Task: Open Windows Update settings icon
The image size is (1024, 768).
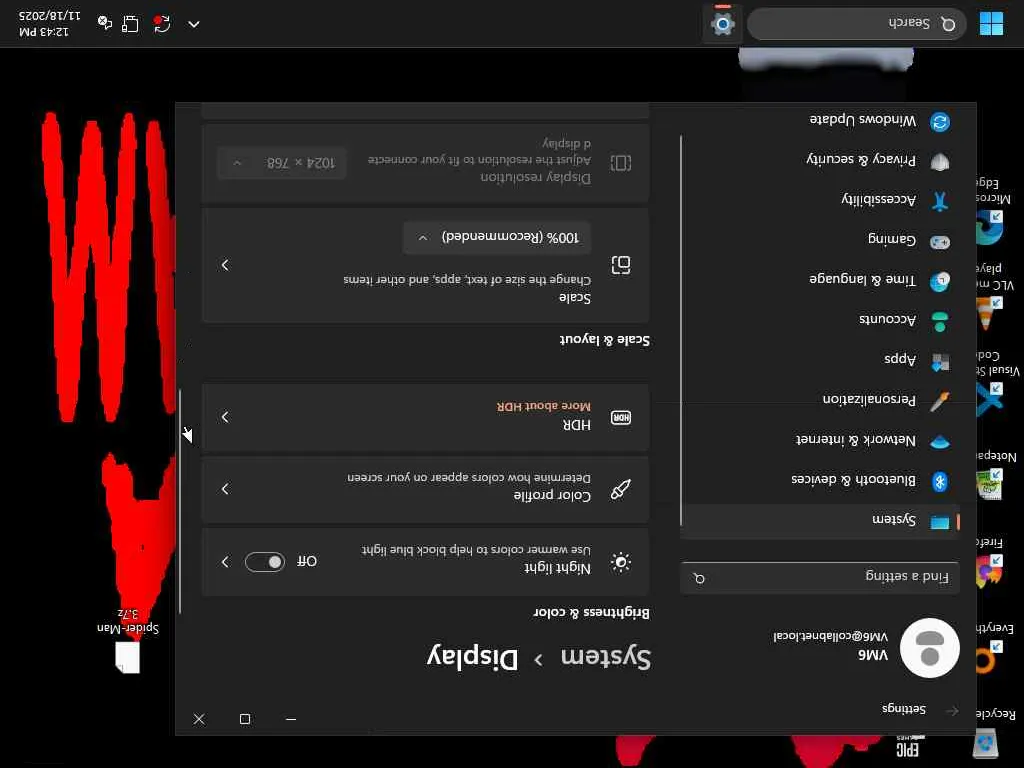Action: point(940,121)
